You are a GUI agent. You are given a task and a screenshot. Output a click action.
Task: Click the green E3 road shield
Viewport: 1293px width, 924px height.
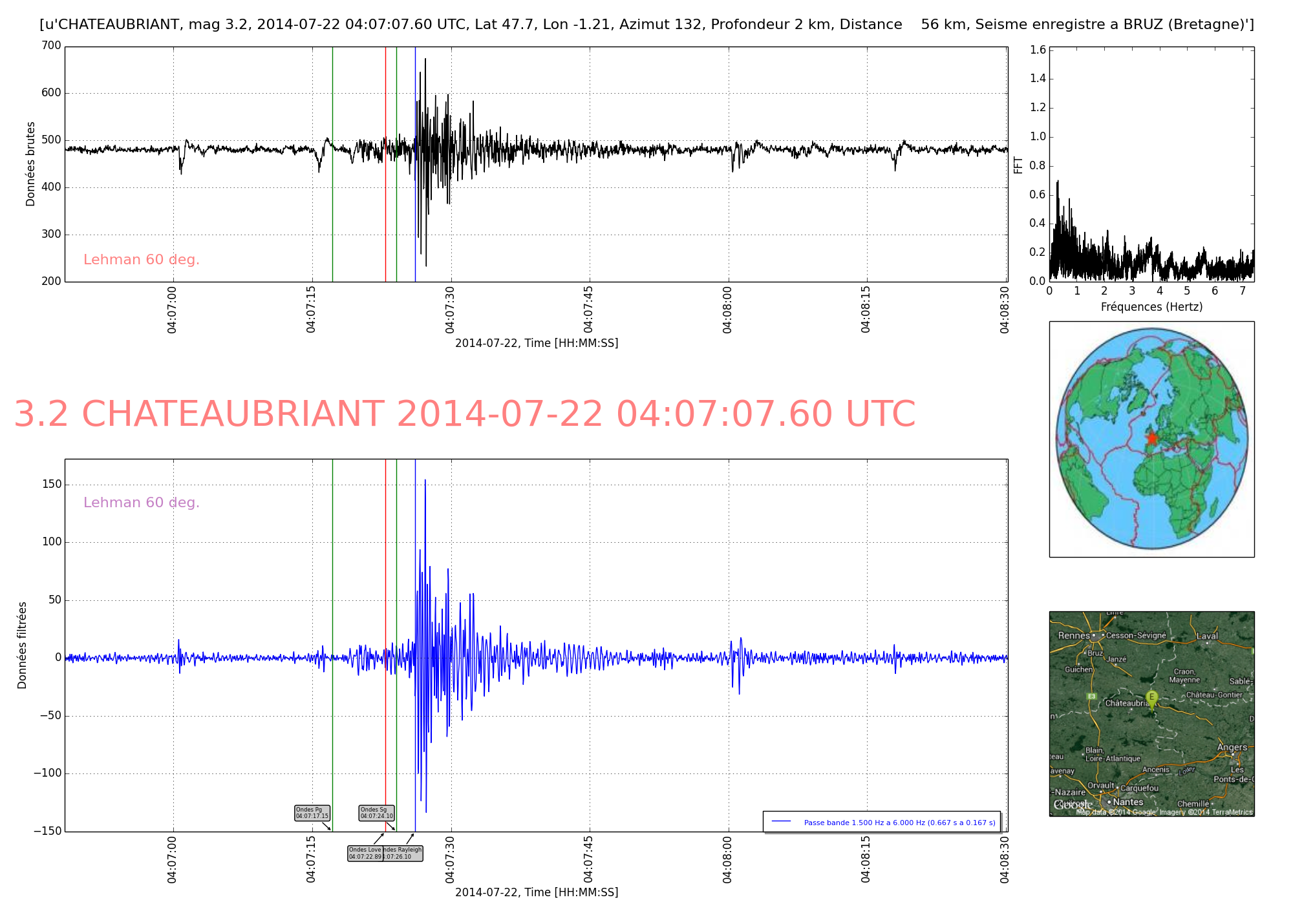click(1091, 696)
